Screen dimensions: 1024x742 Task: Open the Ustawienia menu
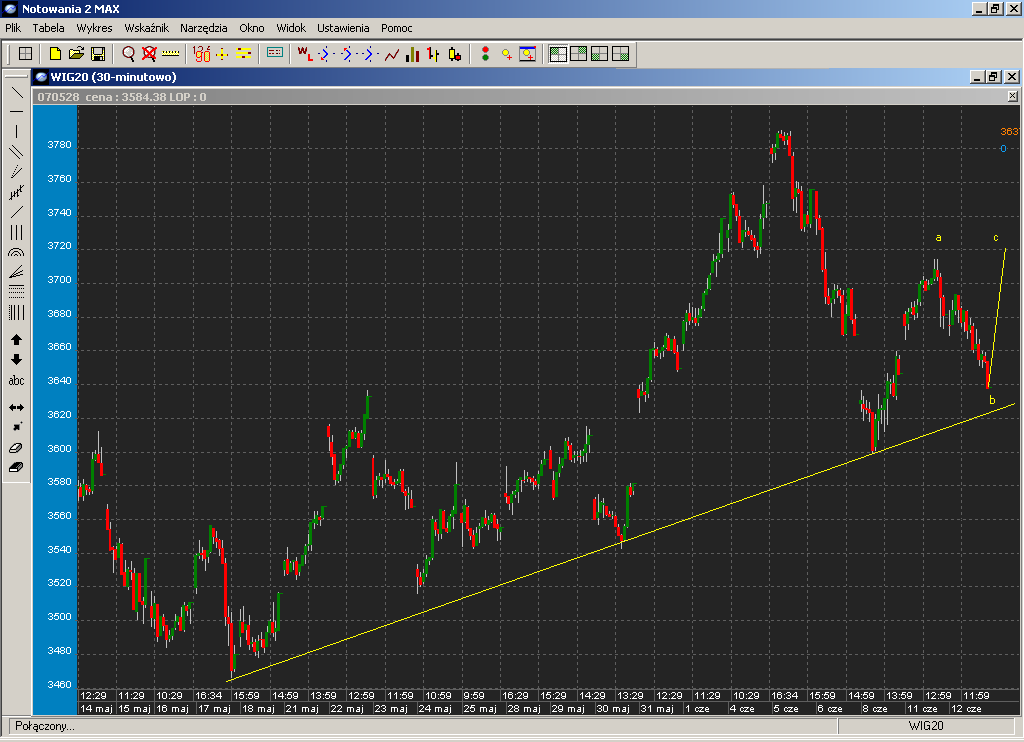[343, 28]
